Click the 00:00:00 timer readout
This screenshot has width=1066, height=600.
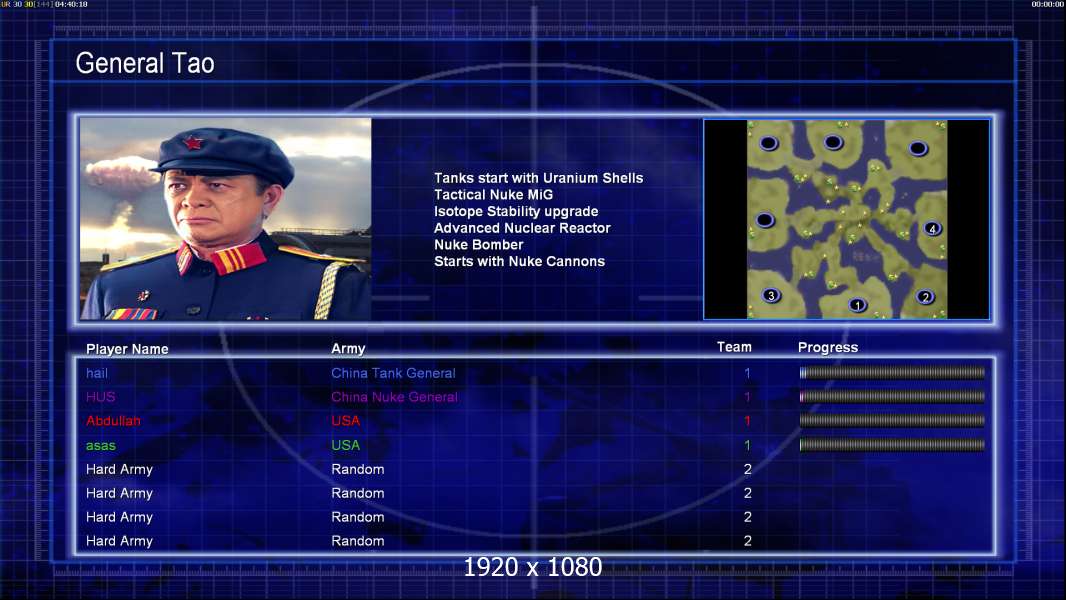(1048, 4)
